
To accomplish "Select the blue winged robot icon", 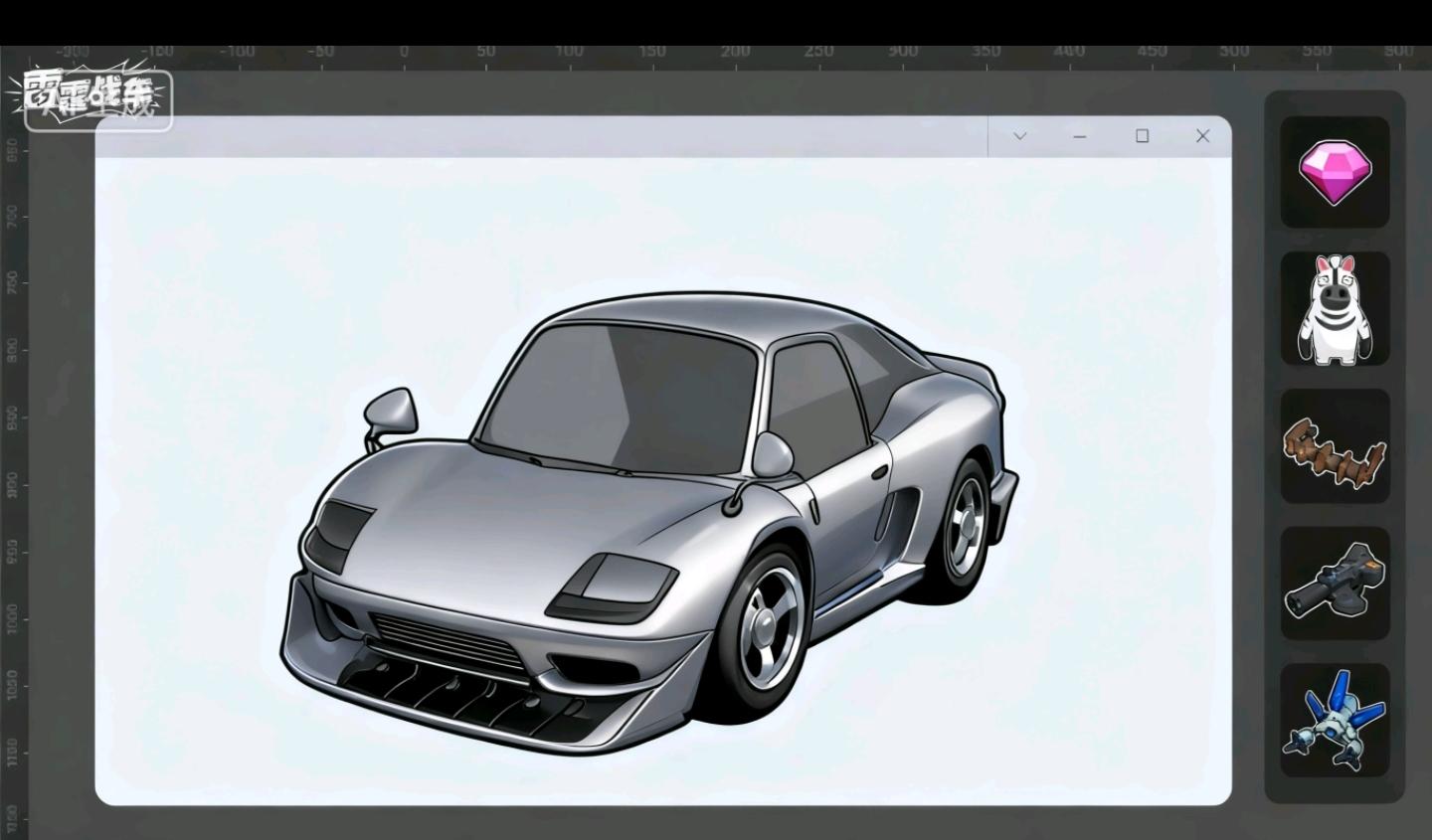I will coord(1334,721).
